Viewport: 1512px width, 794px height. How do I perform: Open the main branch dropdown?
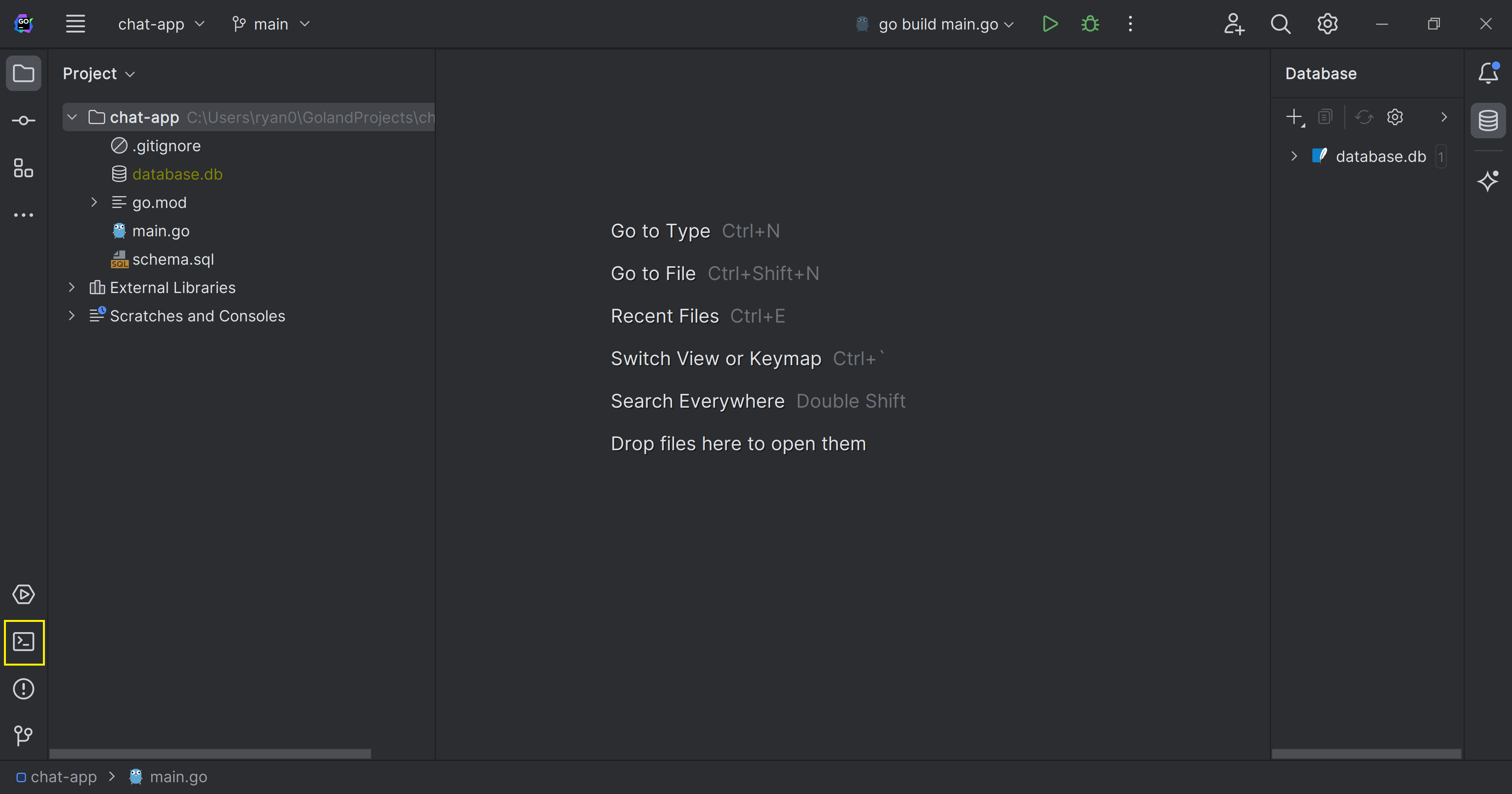[x=271, y=24]
